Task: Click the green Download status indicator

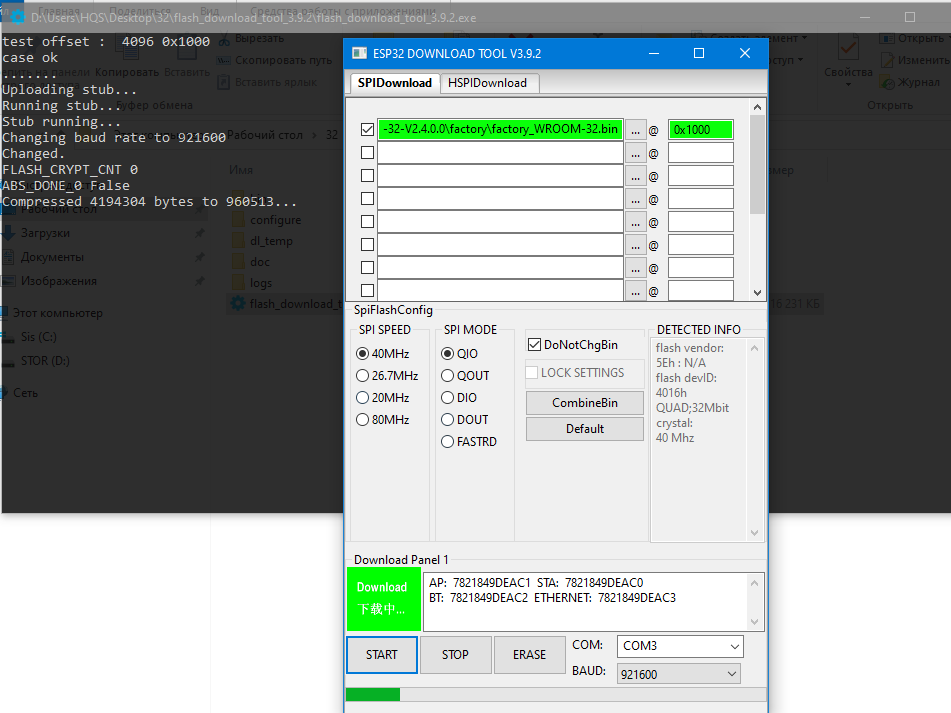Action: 383,599
